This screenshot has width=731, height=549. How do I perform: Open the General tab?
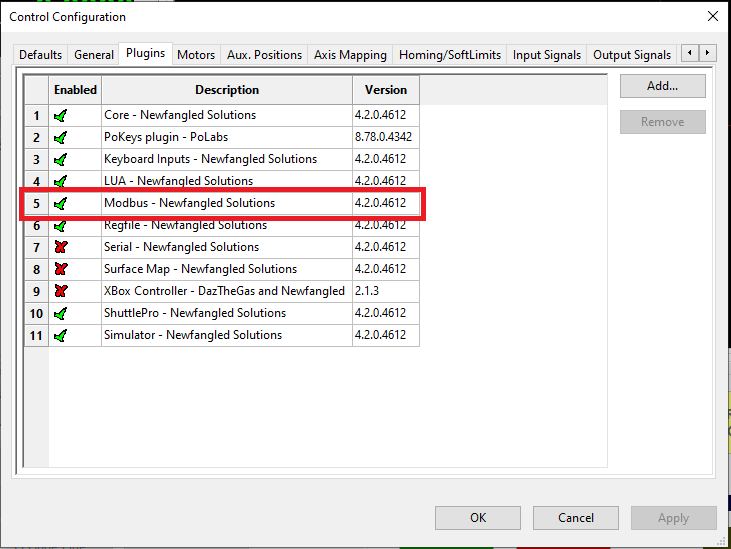tap(94, 55)
